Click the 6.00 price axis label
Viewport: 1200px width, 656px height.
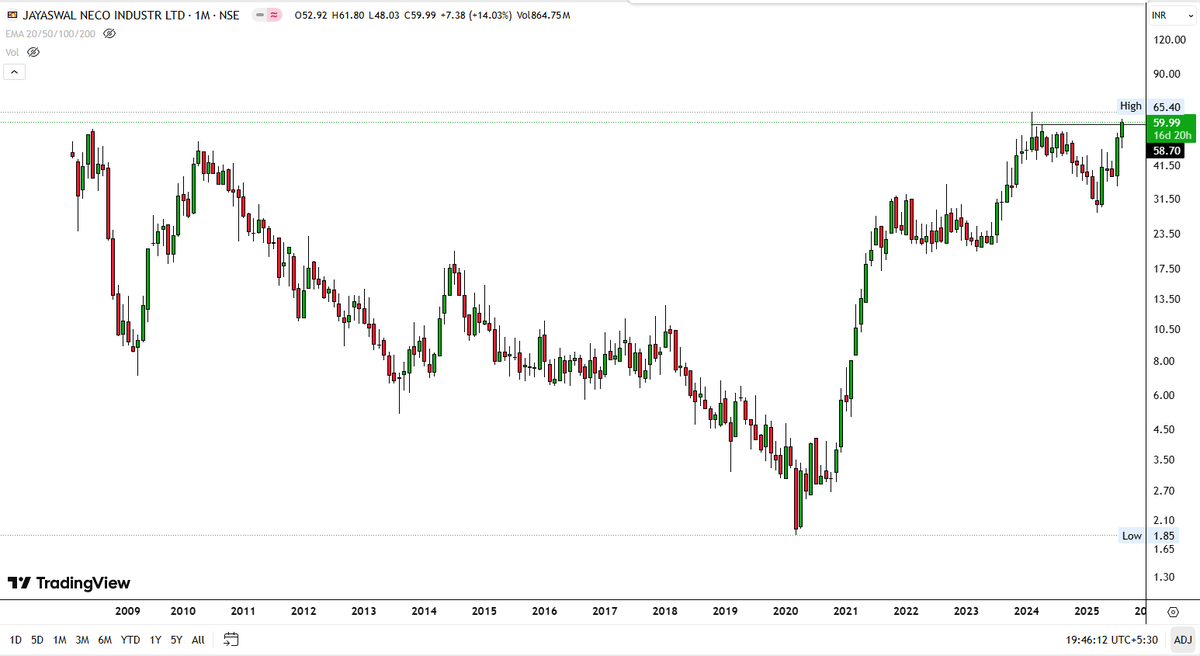(x=1164, y=396)
